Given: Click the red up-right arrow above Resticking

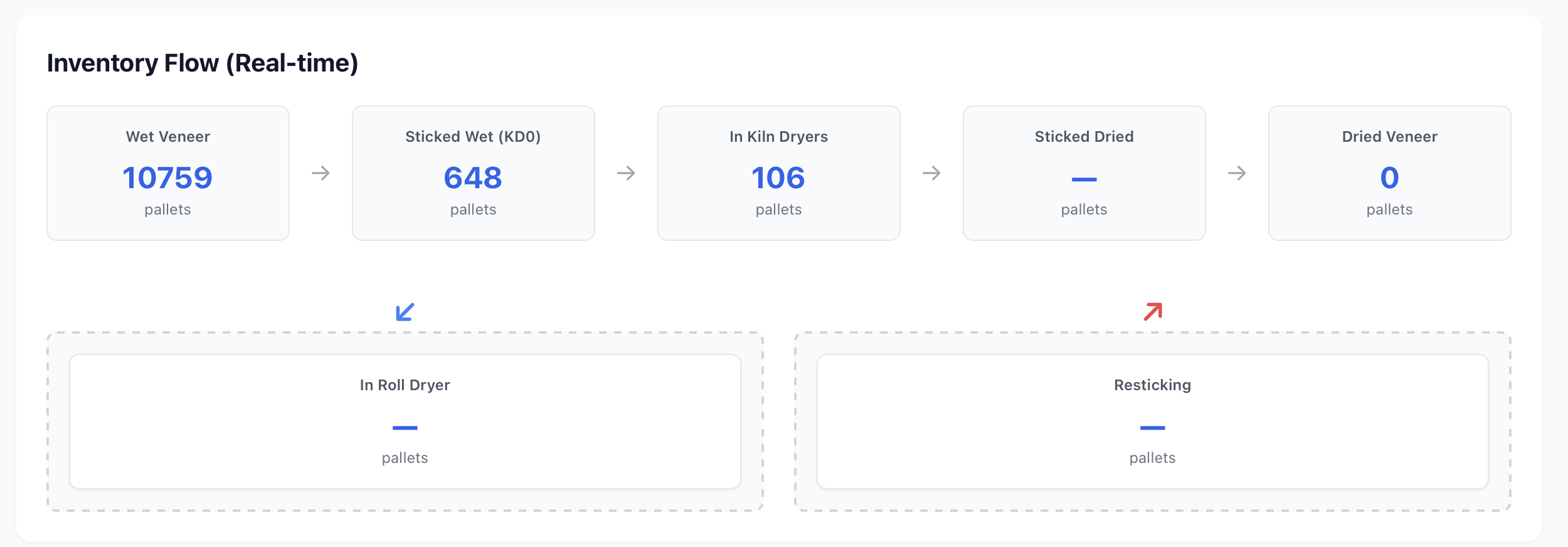Looking at the screenshot, I should click(x=1153, y=312).
